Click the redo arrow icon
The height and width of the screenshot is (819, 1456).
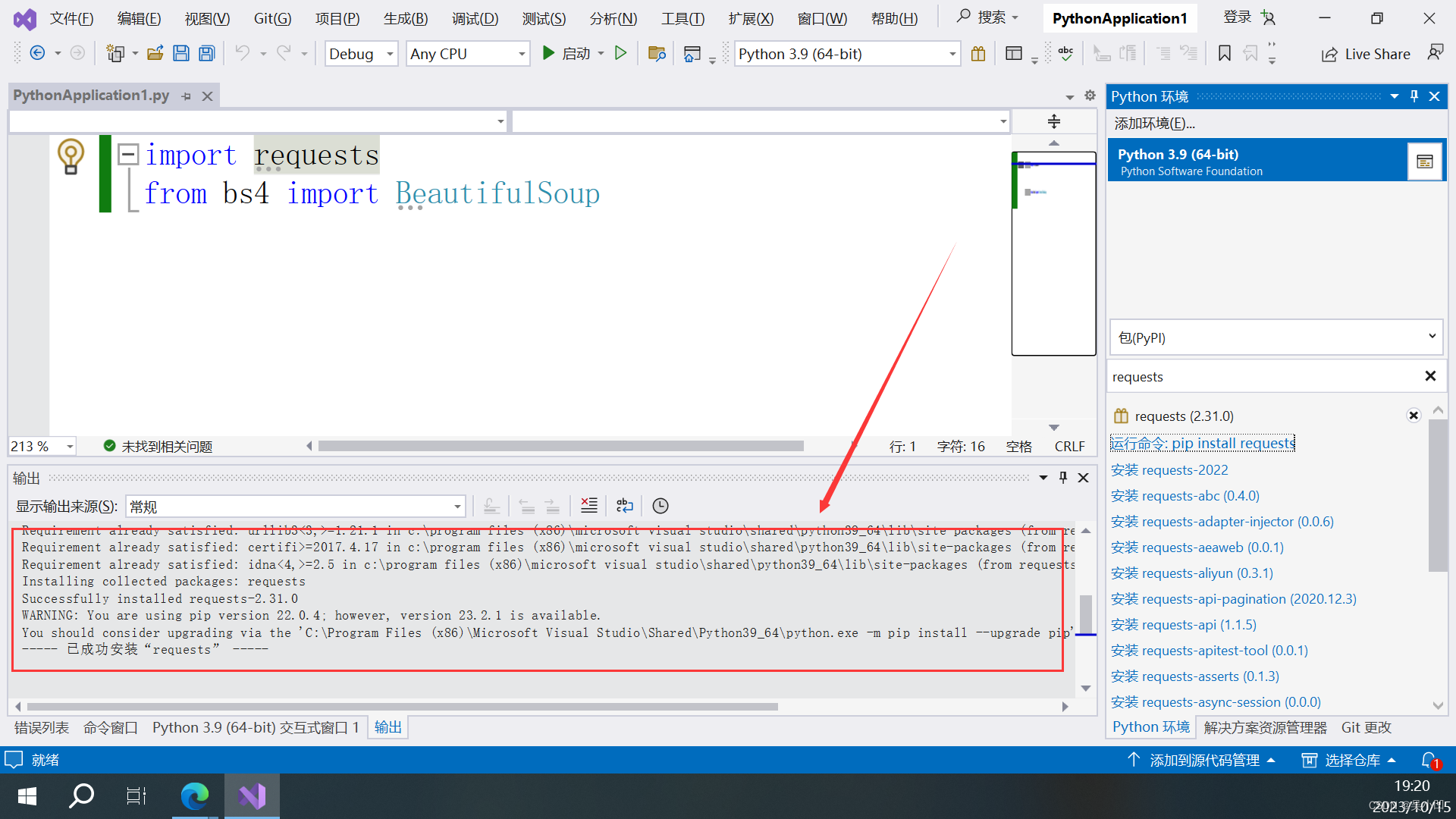pos(284,53)
